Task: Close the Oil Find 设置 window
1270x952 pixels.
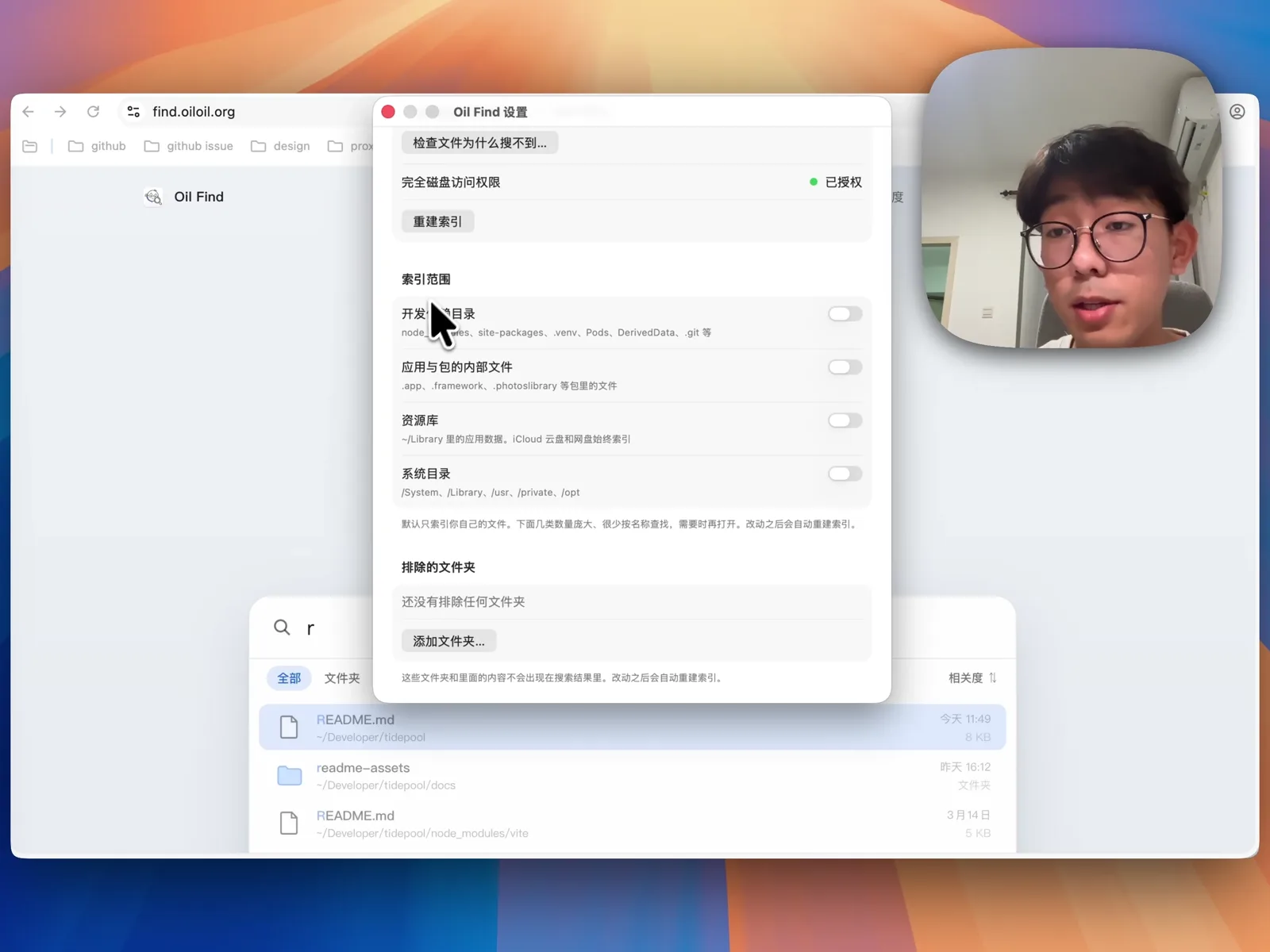Action: (x=388, y=112)
